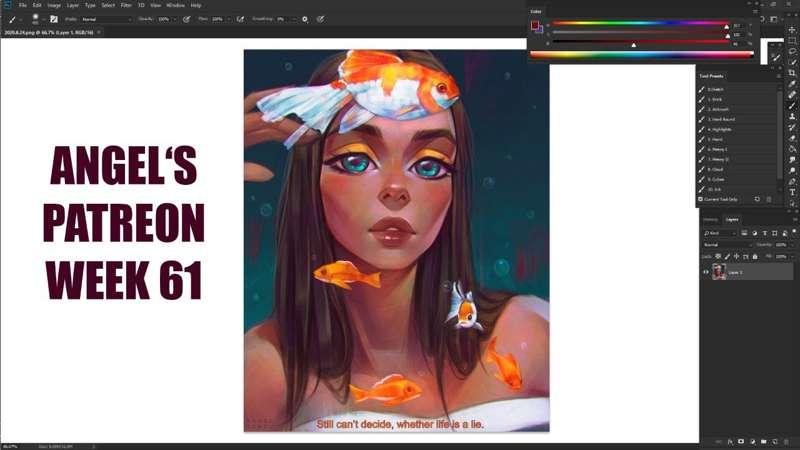The width and height of the screenshot is (800, 450).
Task: Select the Pen tool
Action: [792, 181]
